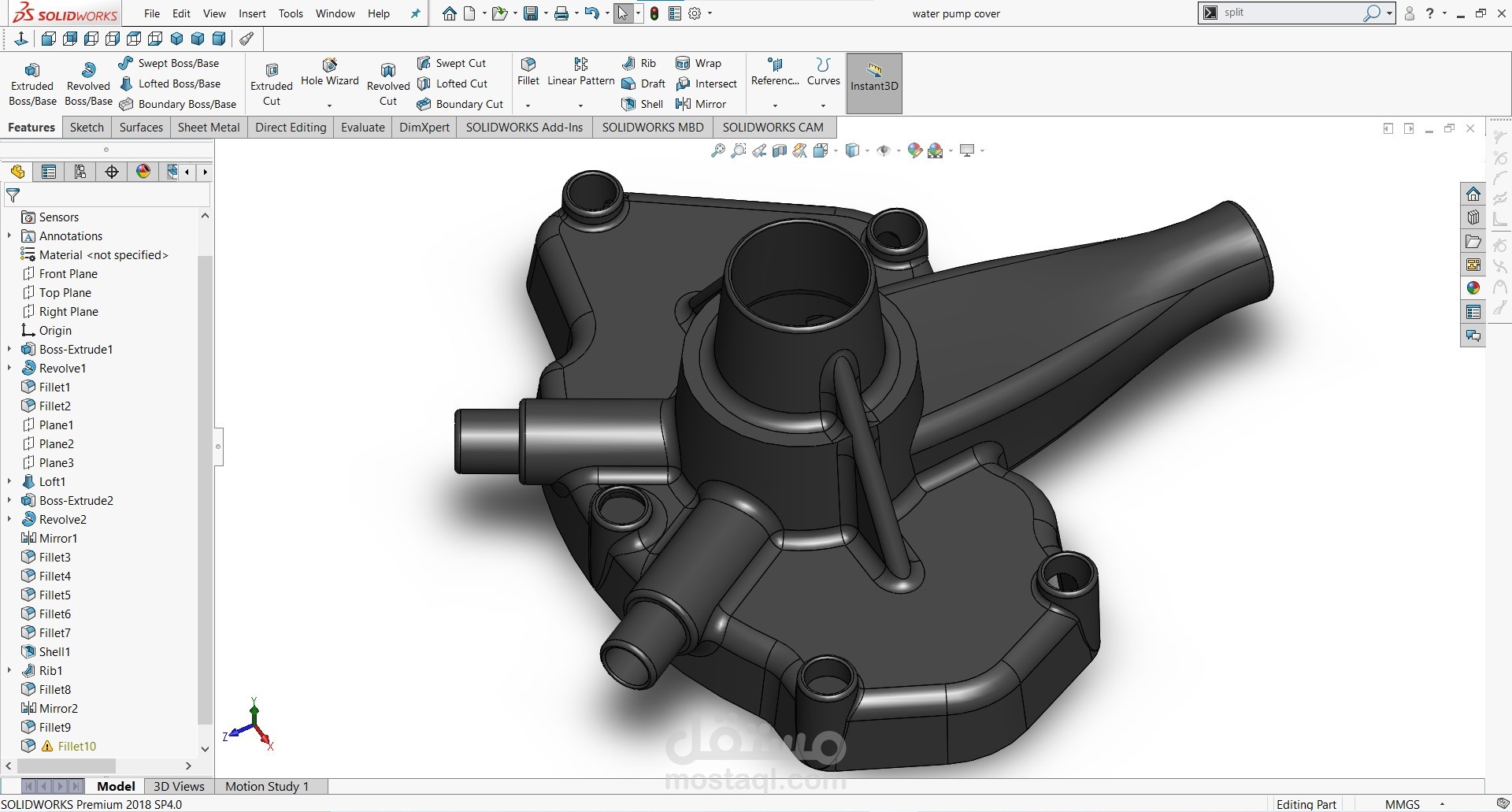Switch to the Sheet Metal tab
1512x812 pixels.
point(208,127)
